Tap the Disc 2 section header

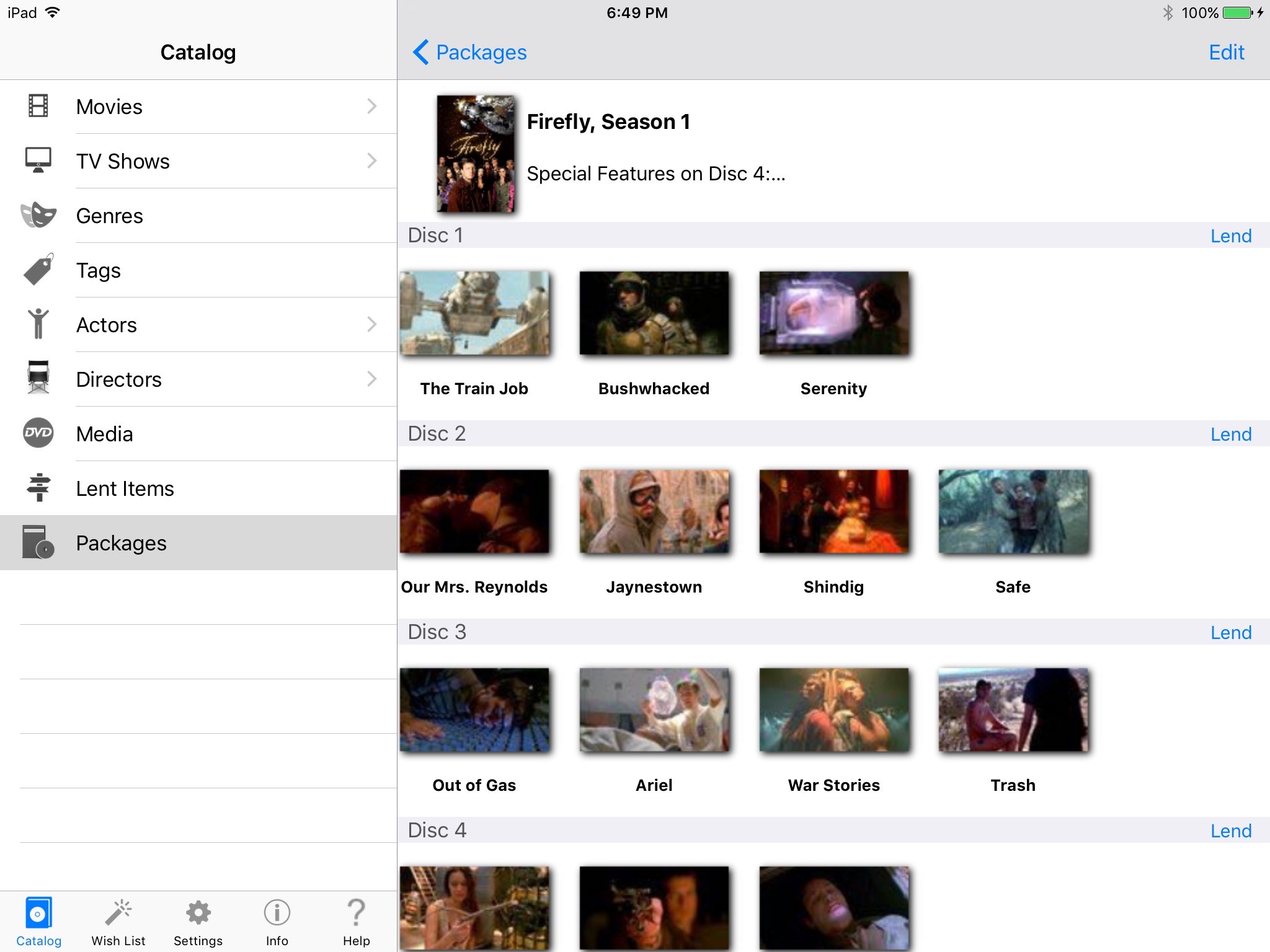pos(833,433)
